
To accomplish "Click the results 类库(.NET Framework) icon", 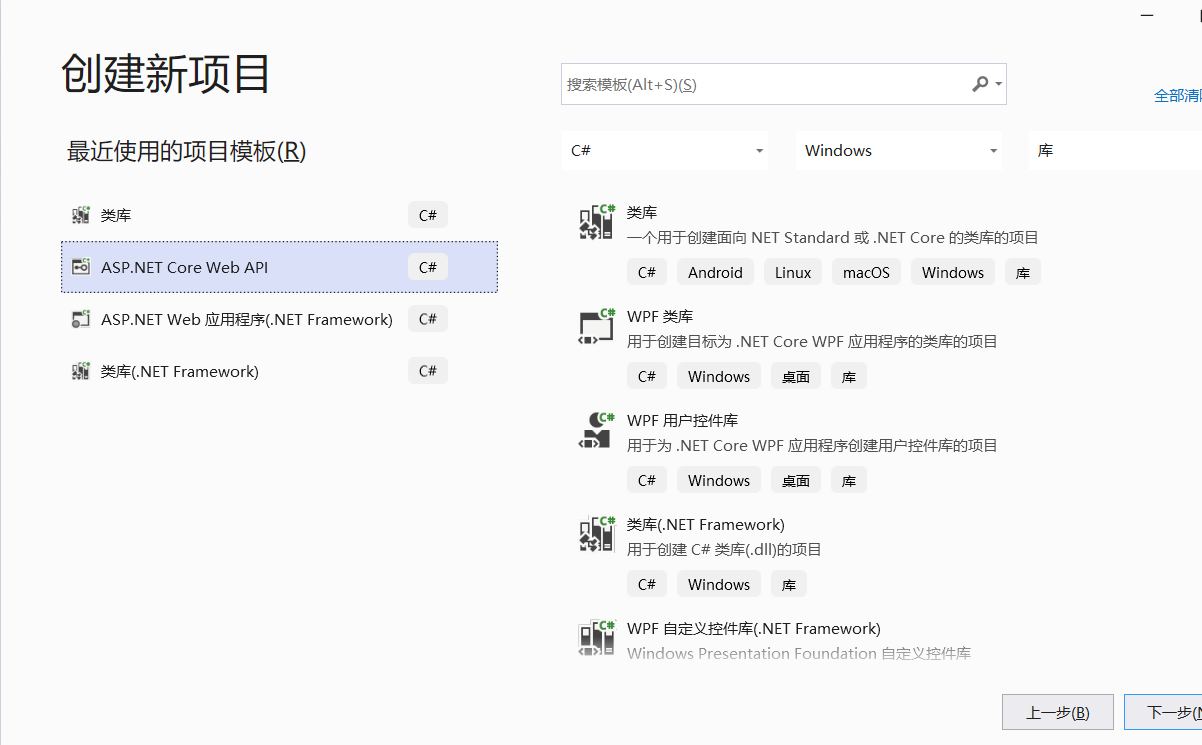I will tap(596, 534).
